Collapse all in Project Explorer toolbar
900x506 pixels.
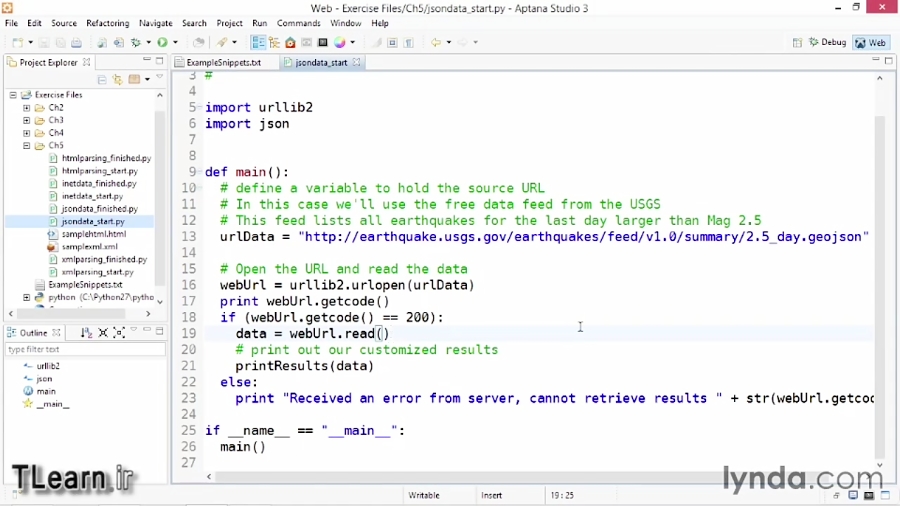click(x=102, y=79)
